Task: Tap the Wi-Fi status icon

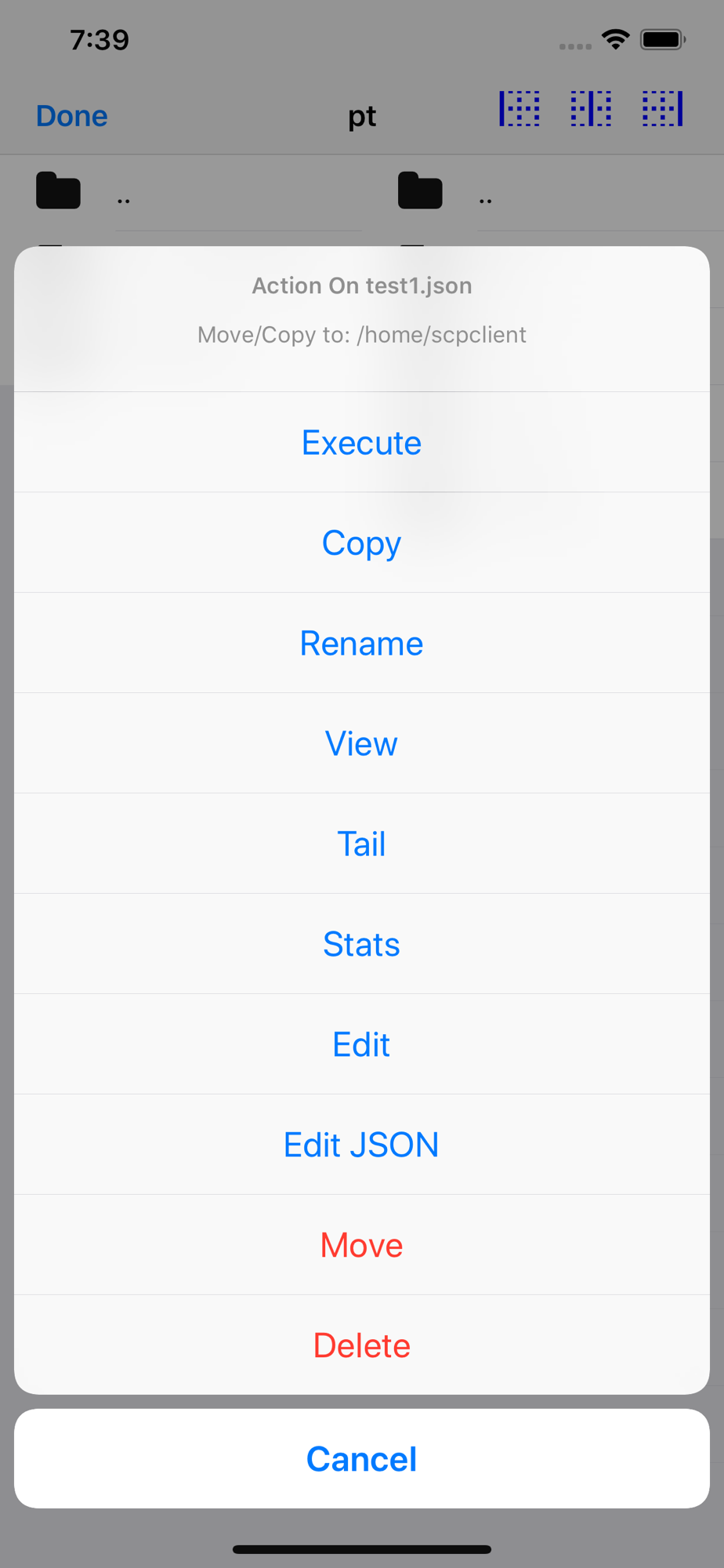Action: click(x=616, y=39)
